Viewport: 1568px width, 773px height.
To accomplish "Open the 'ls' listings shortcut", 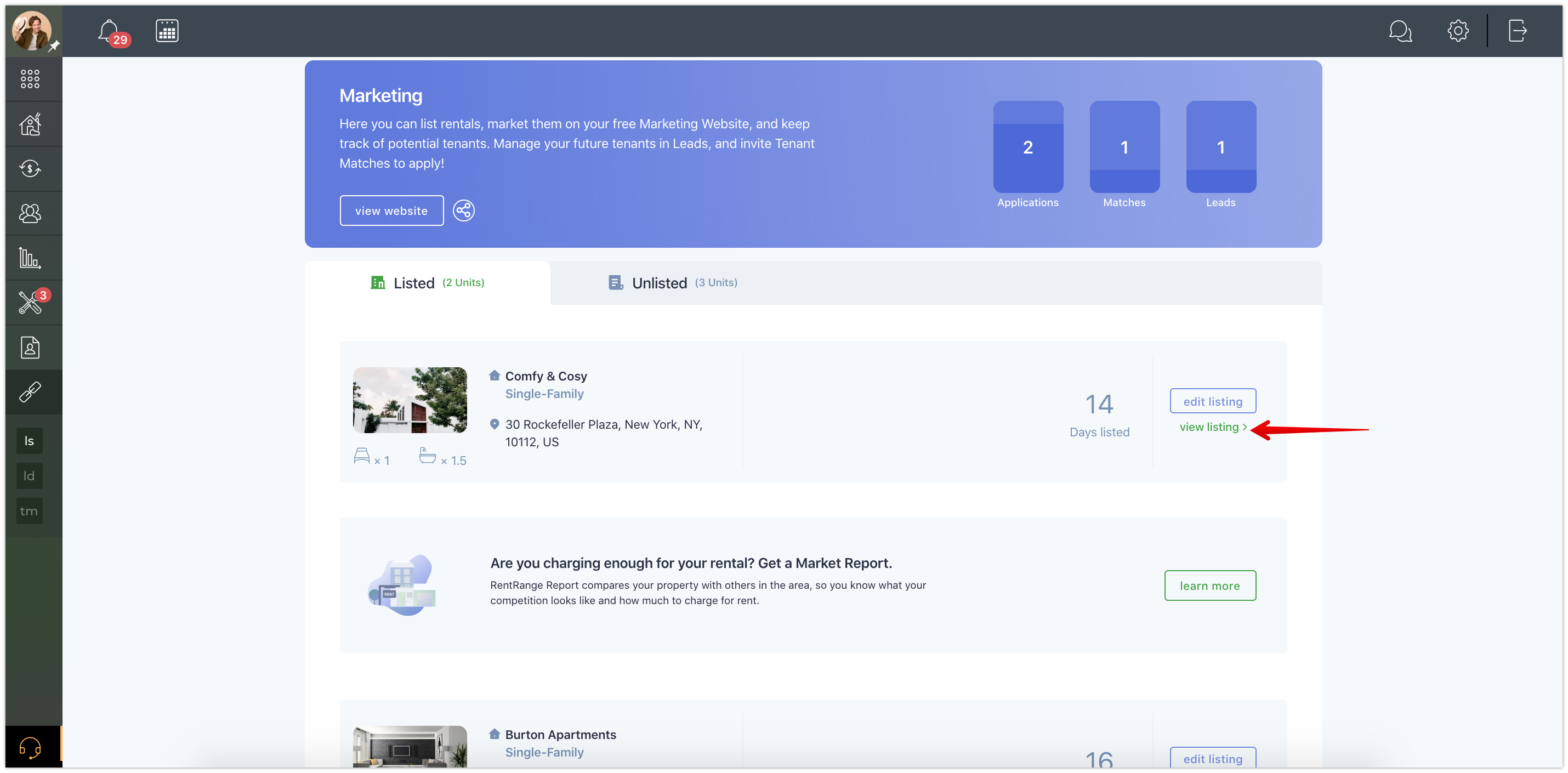I will pyautogui.click(x=29, y=441).
